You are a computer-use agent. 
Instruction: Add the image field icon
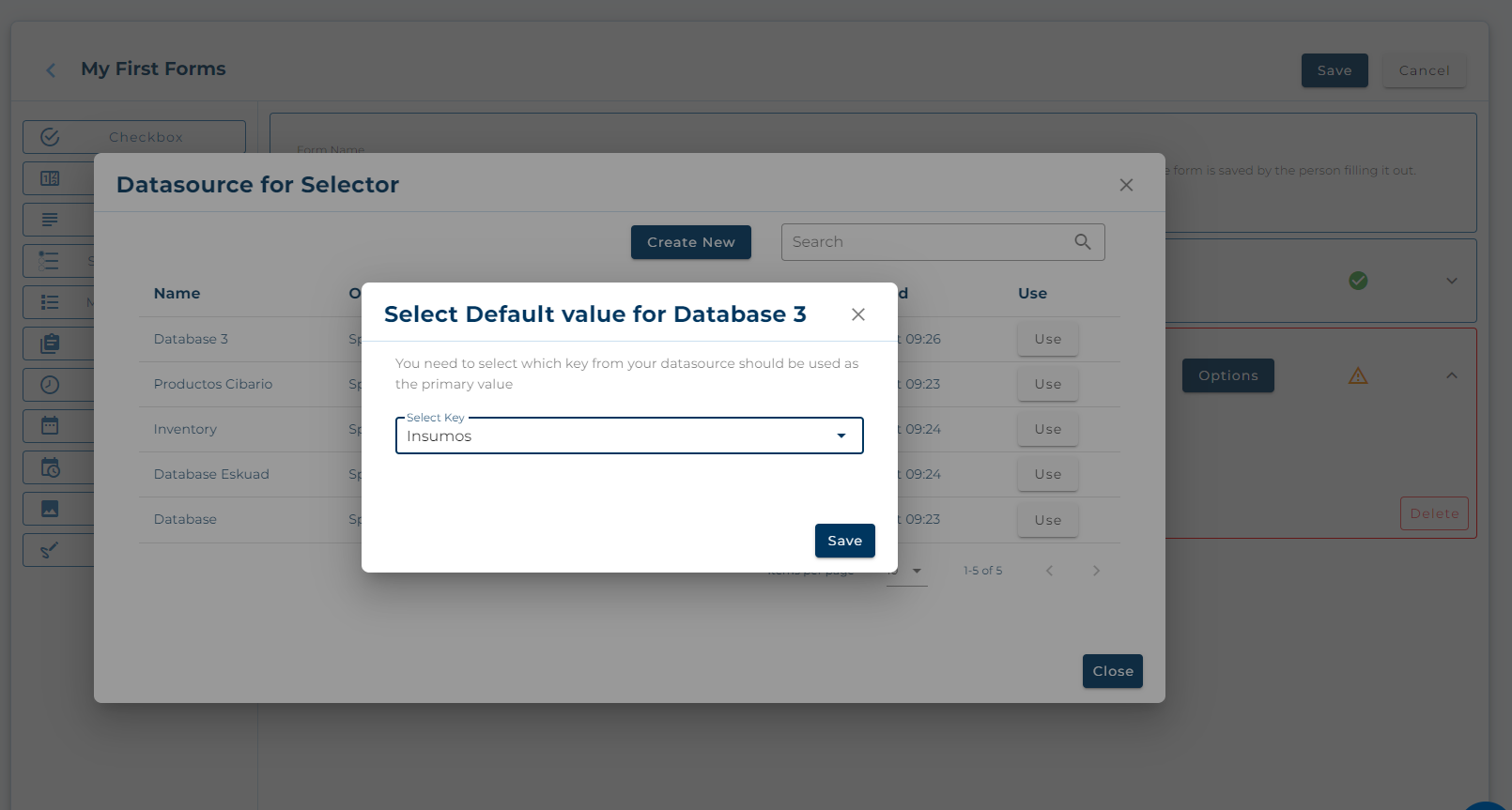[51, 509]
